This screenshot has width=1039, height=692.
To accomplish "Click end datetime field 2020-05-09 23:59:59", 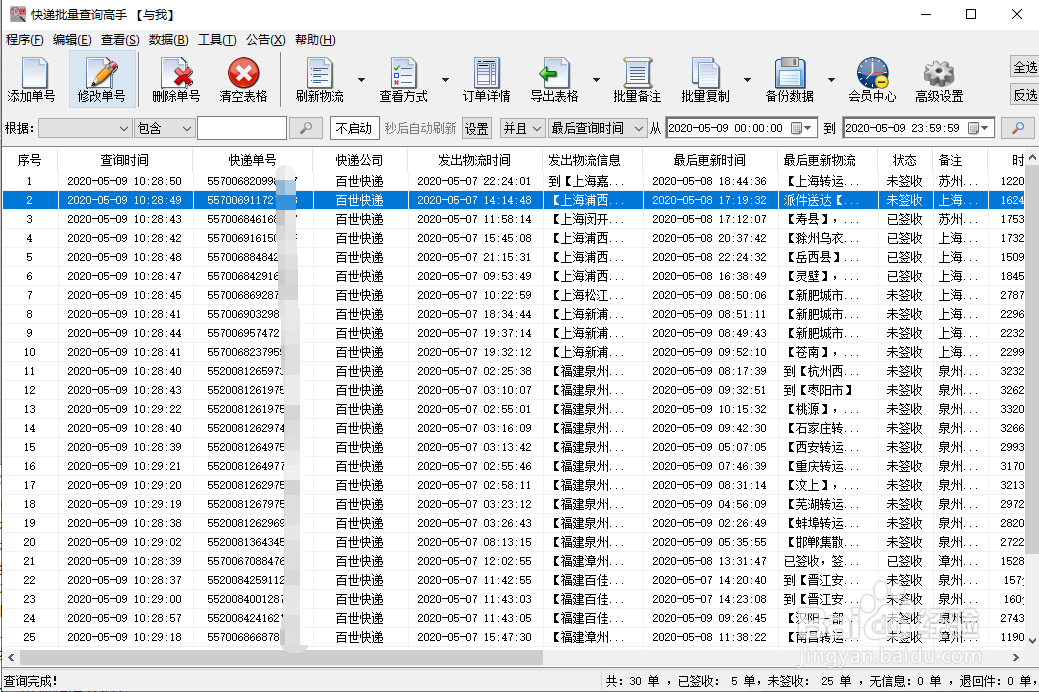I will point(904,128).
